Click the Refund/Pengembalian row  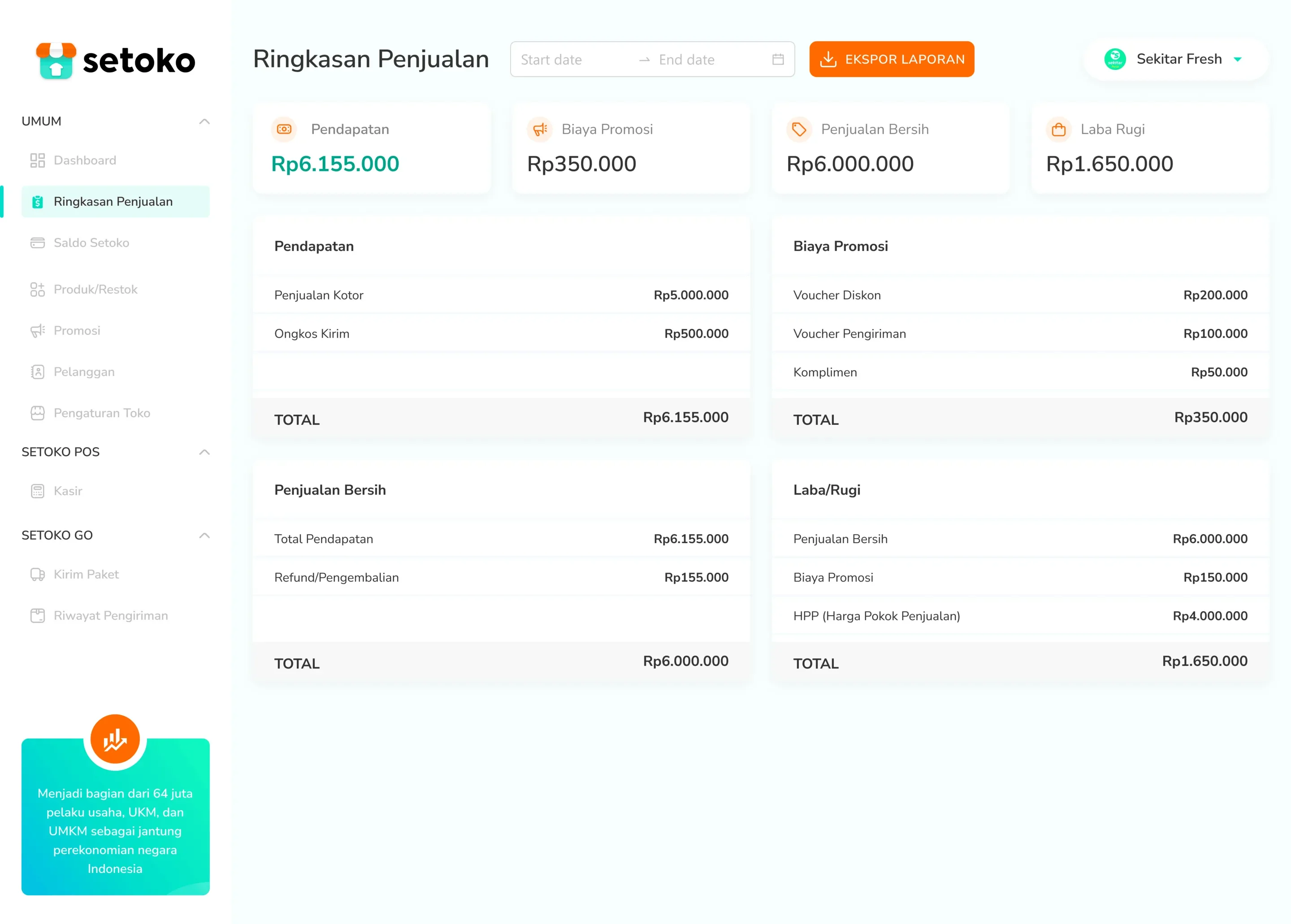point(501,578)
